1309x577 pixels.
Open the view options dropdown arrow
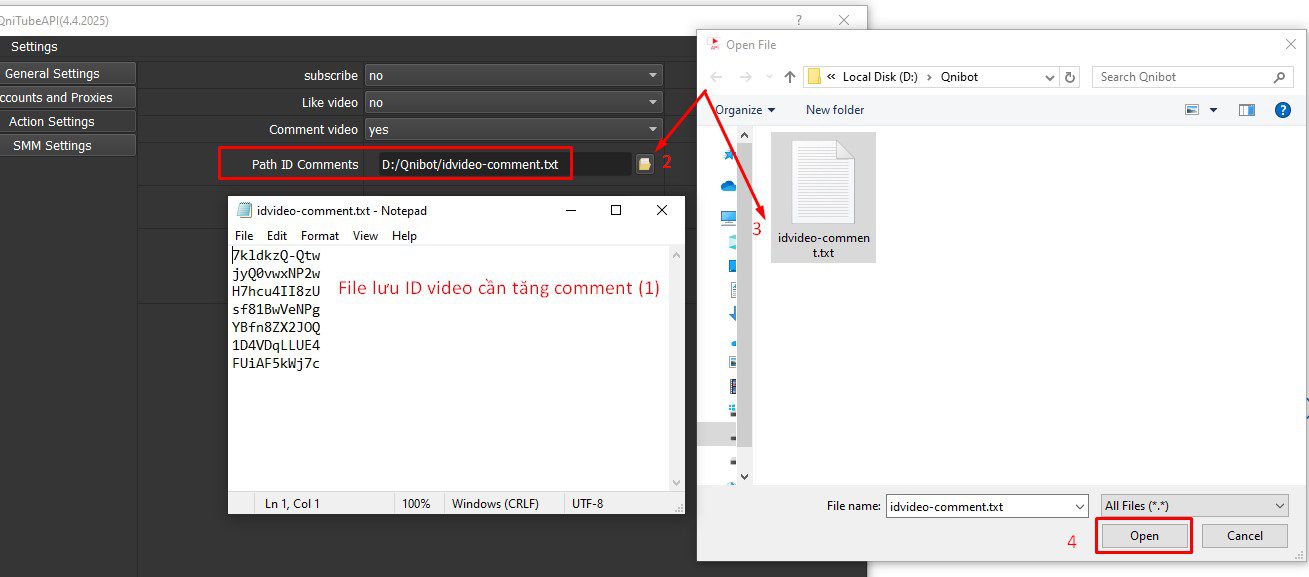1213,110
